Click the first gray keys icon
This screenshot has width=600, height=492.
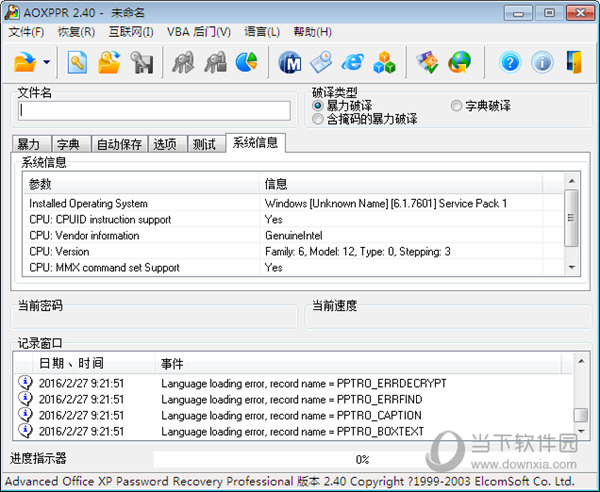pyautogui.click(x=183, y=62)
